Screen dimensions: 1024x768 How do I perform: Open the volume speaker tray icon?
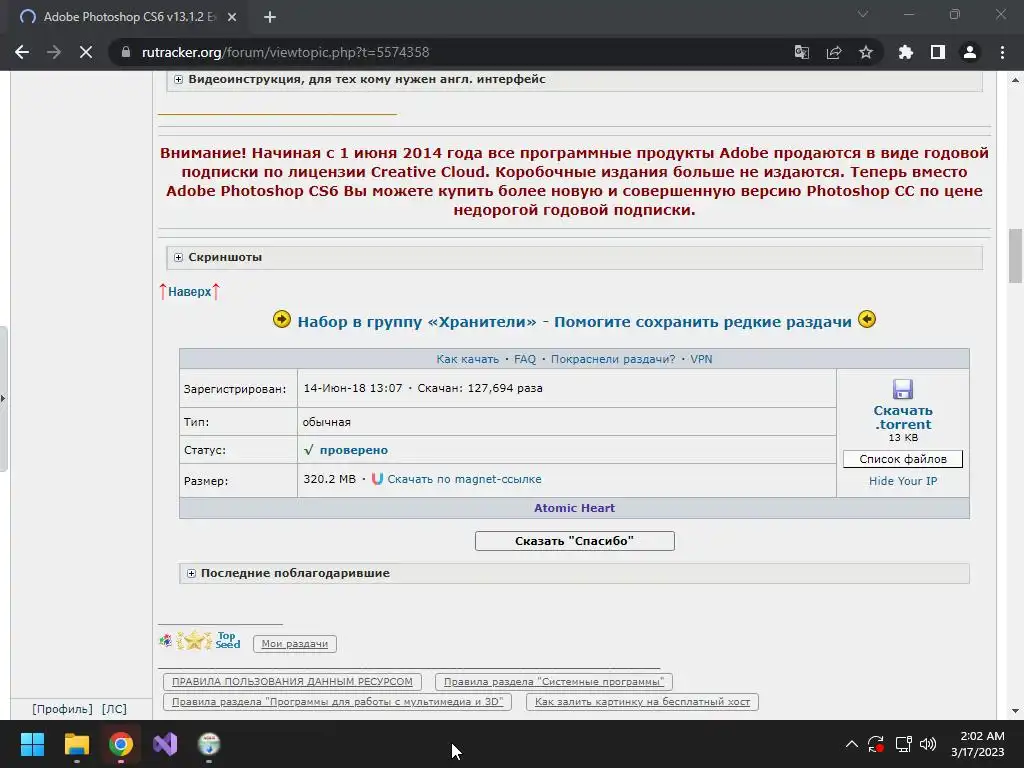coord(927,744)
